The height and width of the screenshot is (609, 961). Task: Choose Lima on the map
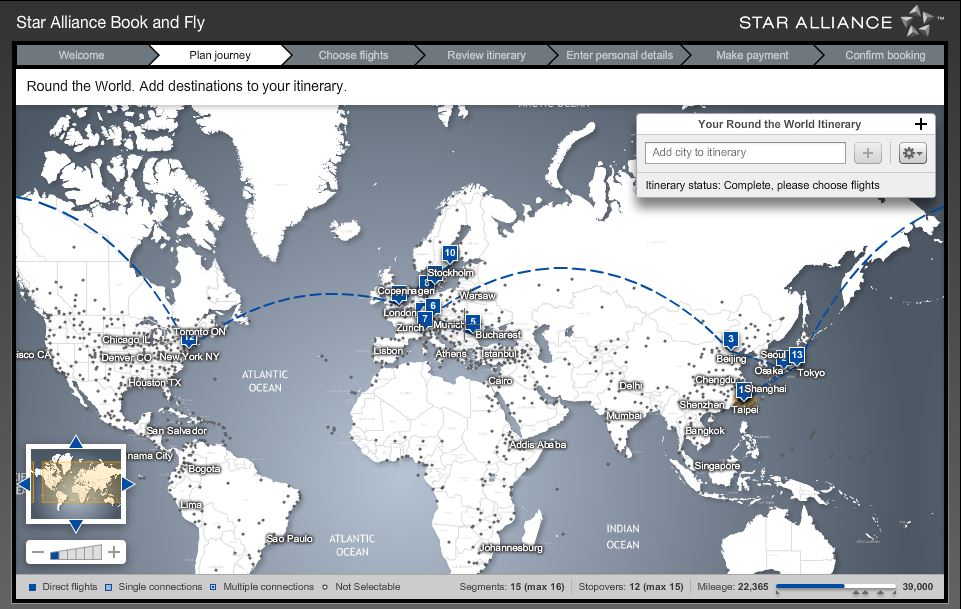point(191,505)
